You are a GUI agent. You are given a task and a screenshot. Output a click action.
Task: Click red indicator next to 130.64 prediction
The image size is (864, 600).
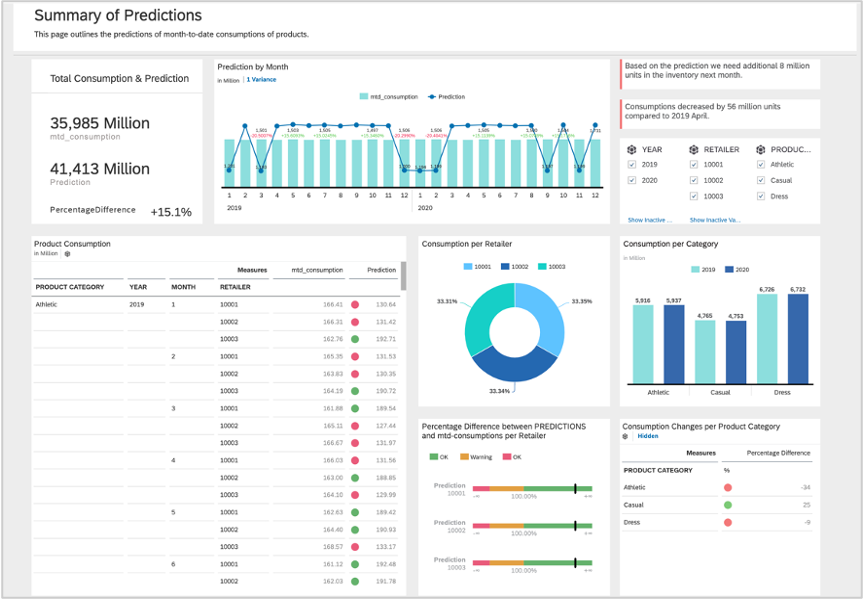[355, 305]
